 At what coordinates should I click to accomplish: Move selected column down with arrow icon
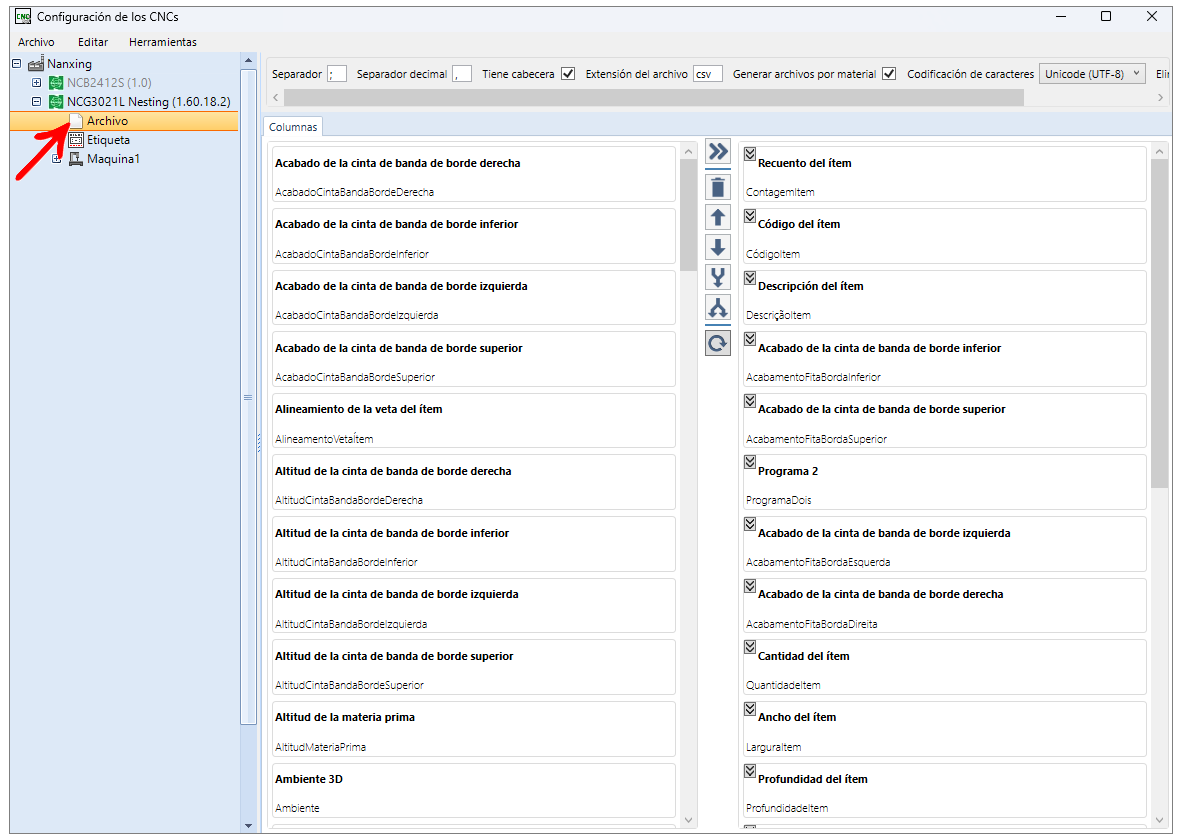point(718,248)
